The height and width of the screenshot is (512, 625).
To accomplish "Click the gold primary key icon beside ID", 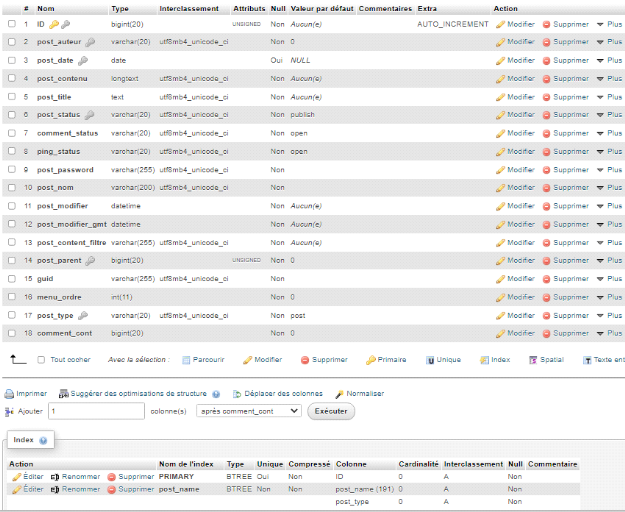I will click(54, 25).
